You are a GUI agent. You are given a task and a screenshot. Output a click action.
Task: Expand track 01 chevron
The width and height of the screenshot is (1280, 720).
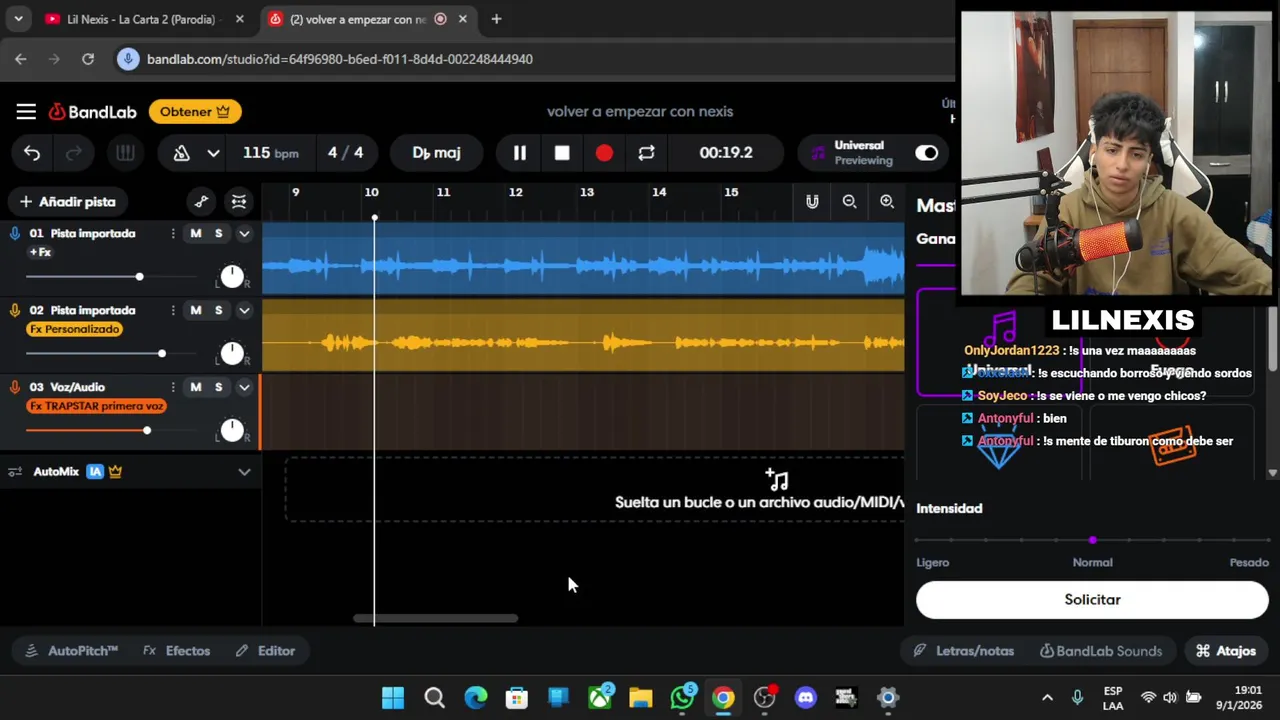coord(244,234)
